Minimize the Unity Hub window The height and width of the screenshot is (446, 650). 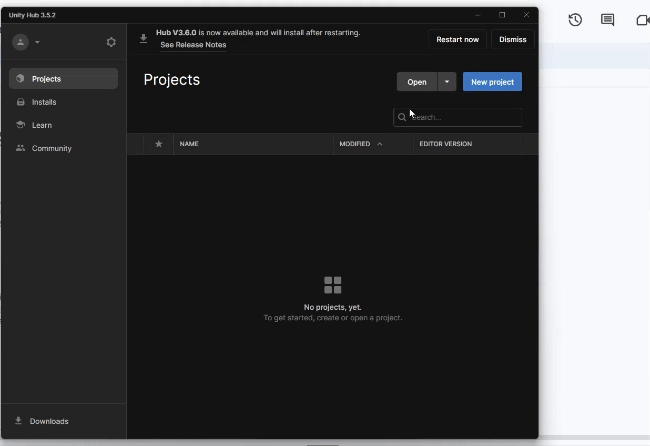tap(478, 15)
